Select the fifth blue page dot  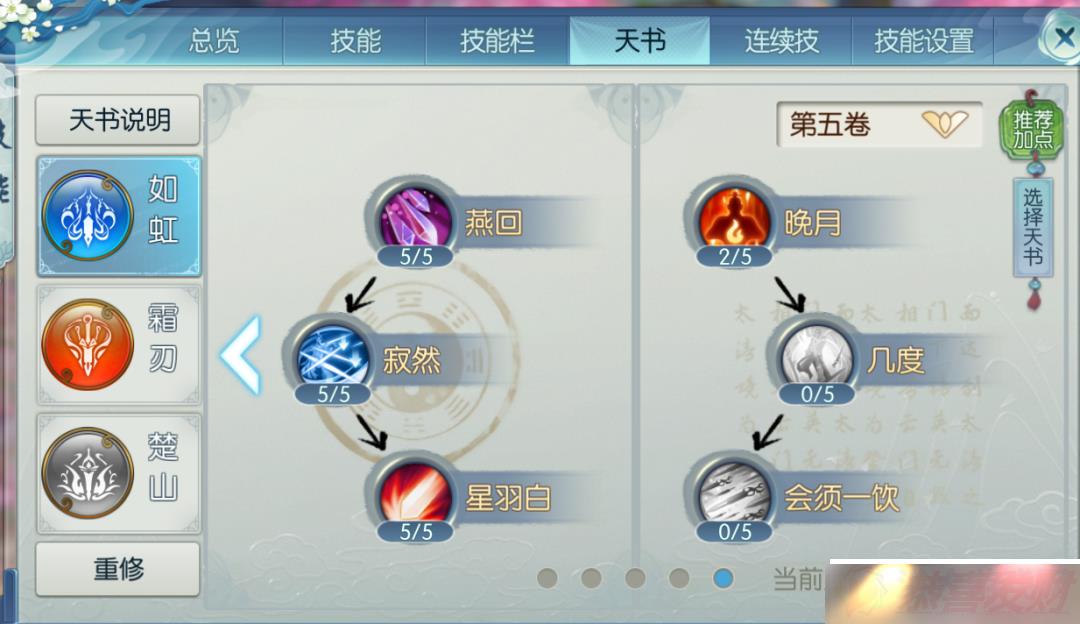click(723, 577)
